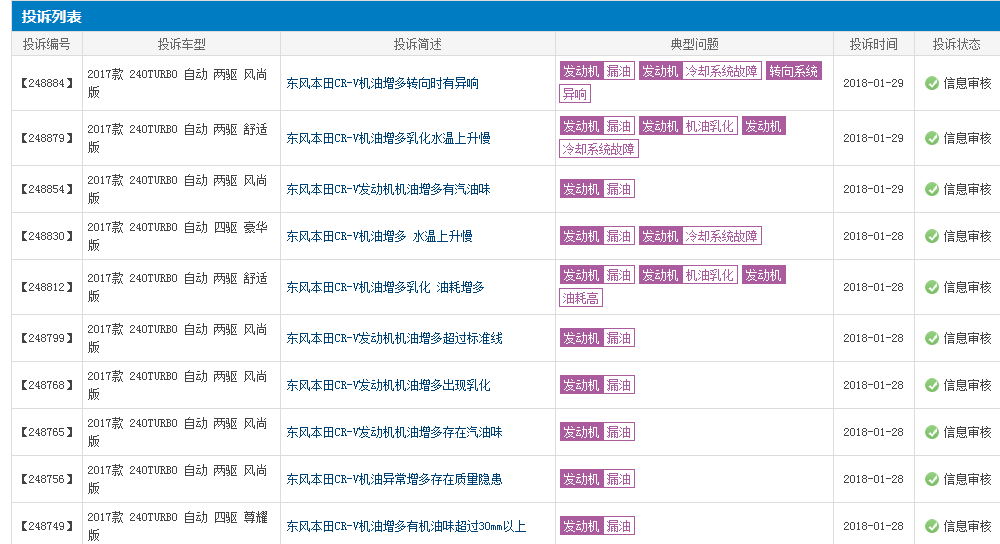The image size is (1000, 544).
Task: Click 转向系统 异响 tag in first row
Action: tap(793, 71)
